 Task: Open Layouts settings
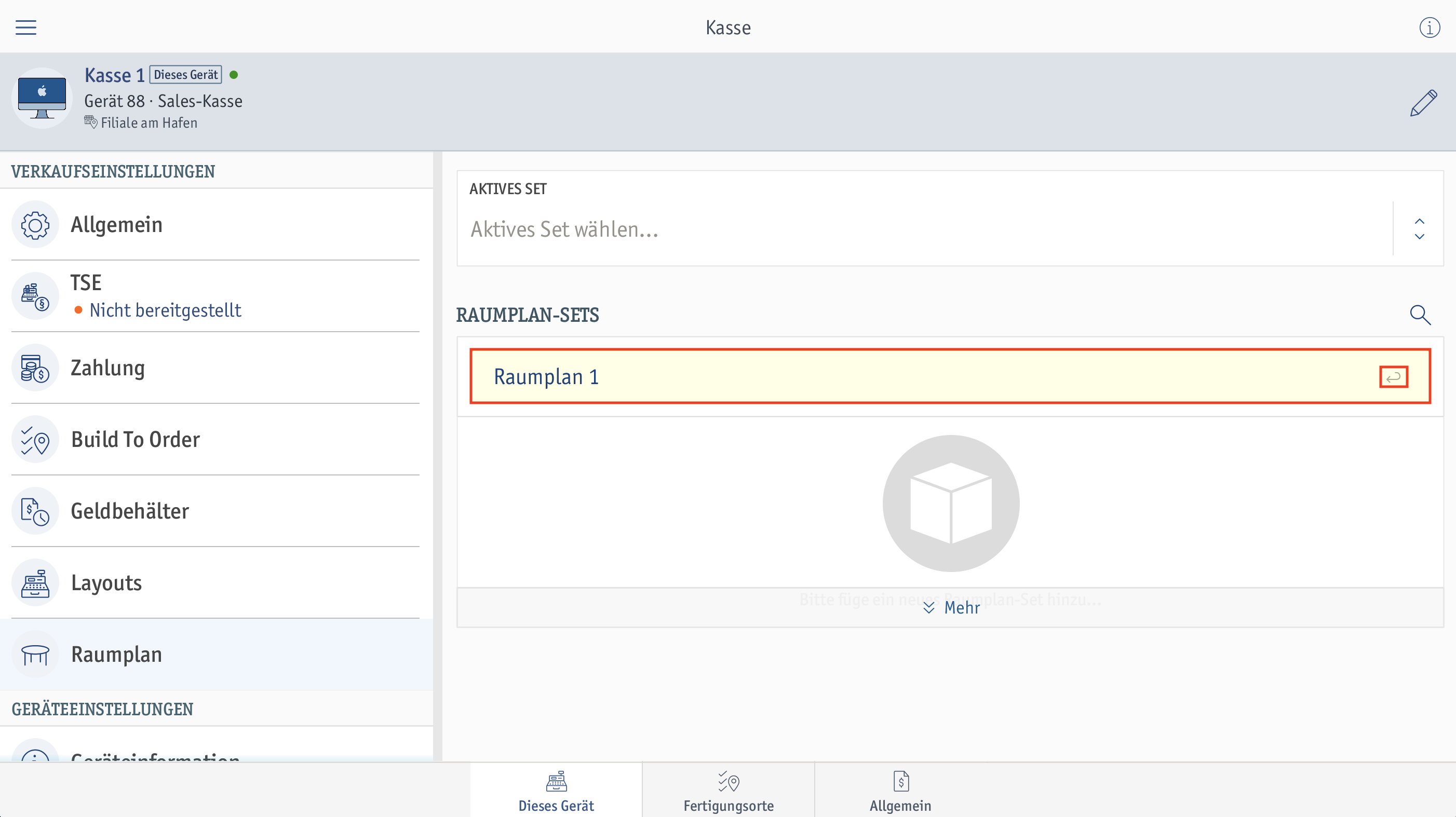coord(215,582)
